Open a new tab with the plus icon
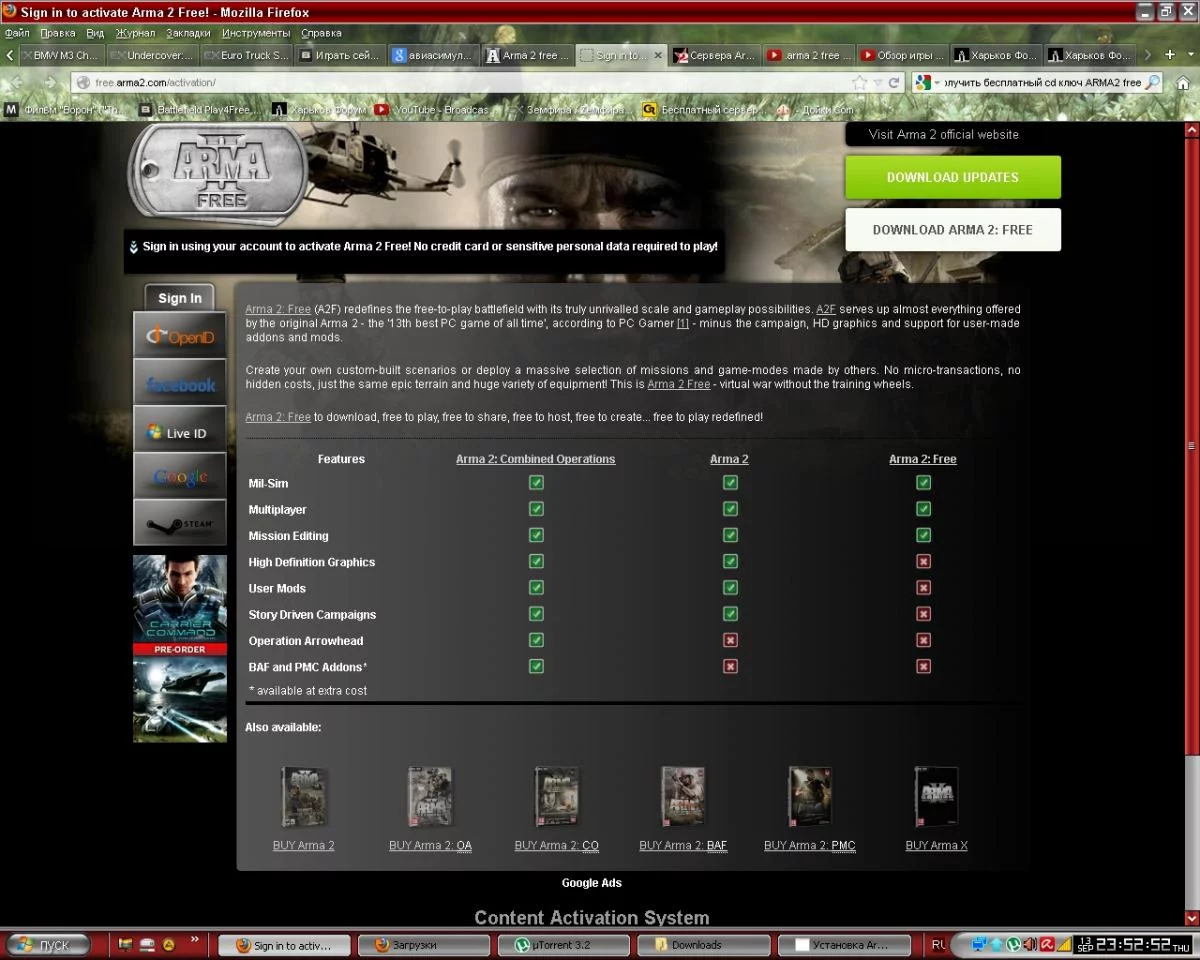Viewport: 1200px width, 960px height. (1169, 55)
